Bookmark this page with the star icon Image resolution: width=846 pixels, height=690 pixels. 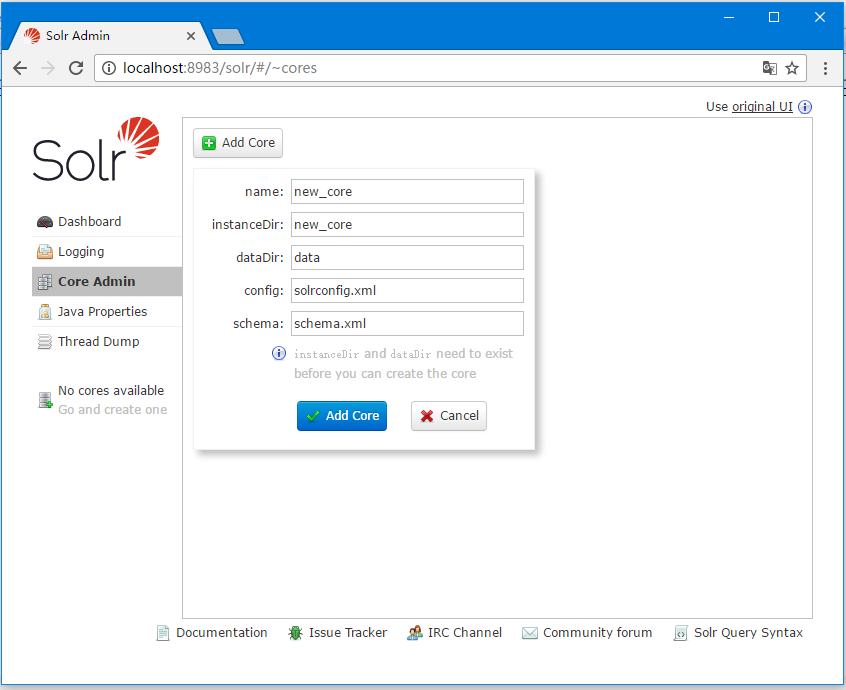coord(792,68)
